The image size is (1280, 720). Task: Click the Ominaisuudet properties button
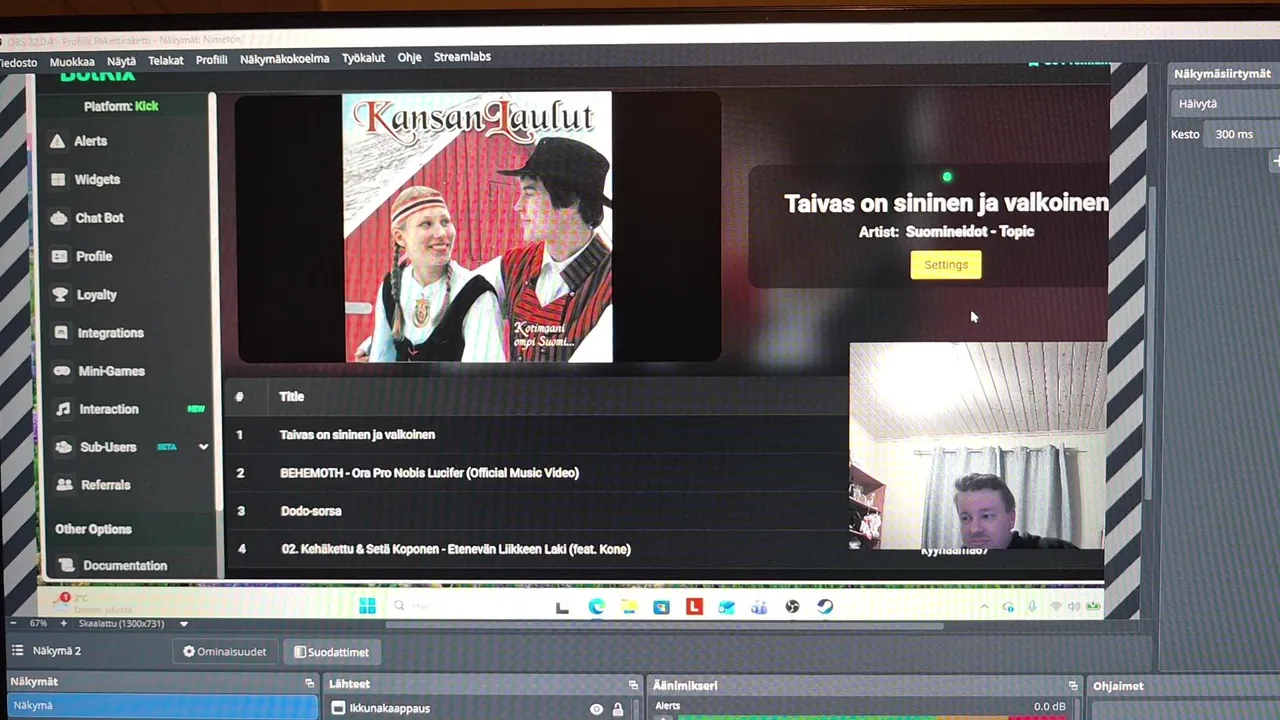[x=225, y=652]
